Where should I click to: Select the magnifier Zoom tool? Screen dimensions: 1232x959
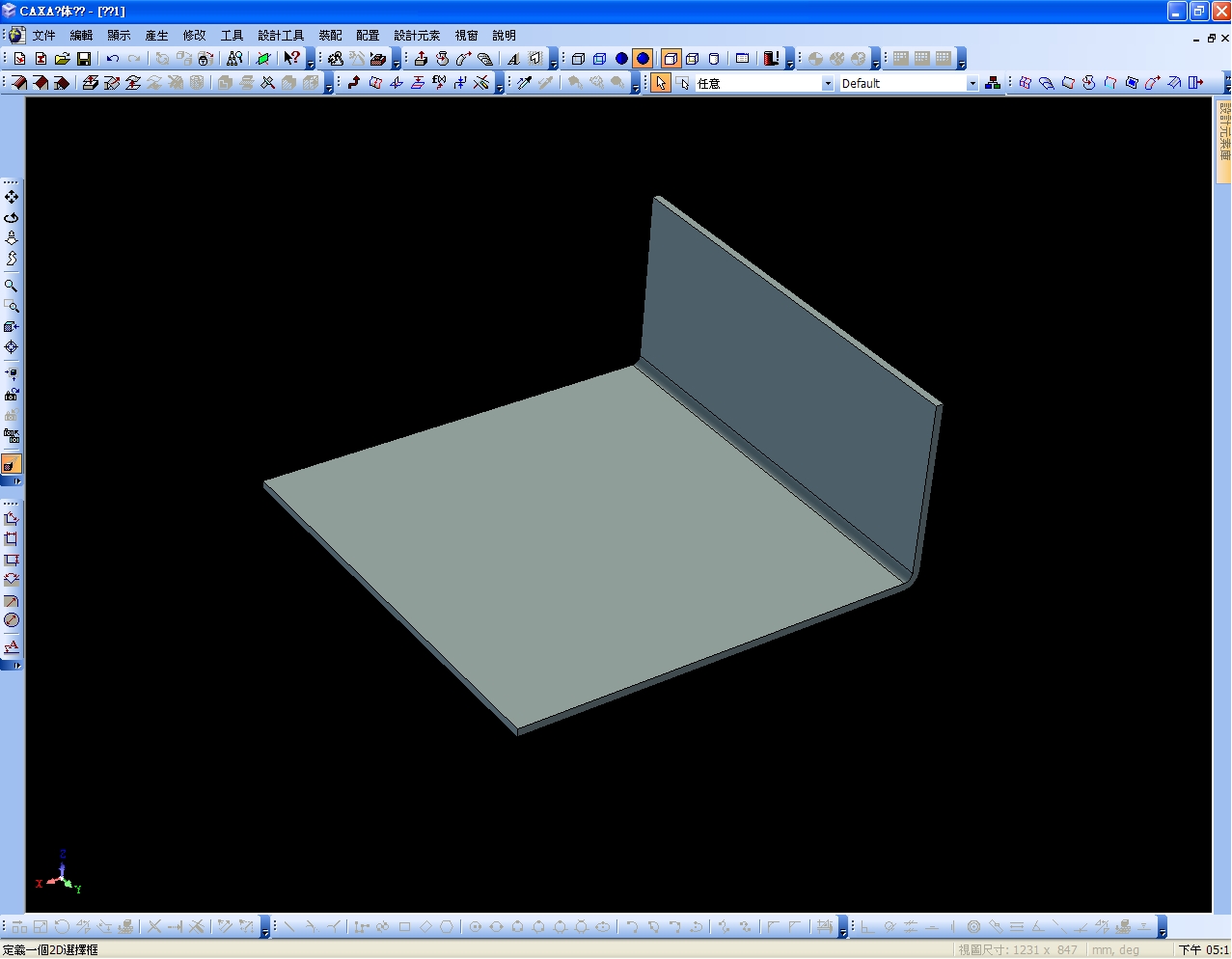coord(12,286)
